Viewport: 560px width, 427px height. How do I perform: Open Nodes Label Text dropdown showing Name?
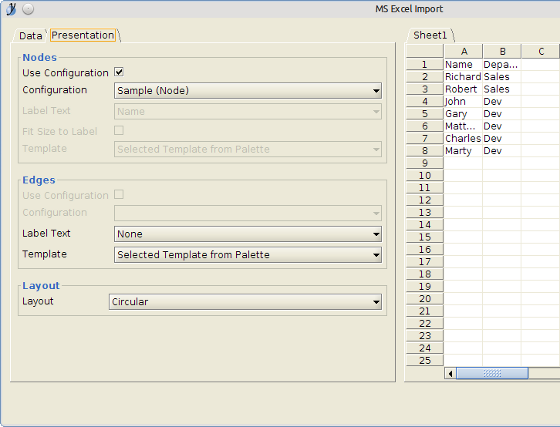(248, 111)
